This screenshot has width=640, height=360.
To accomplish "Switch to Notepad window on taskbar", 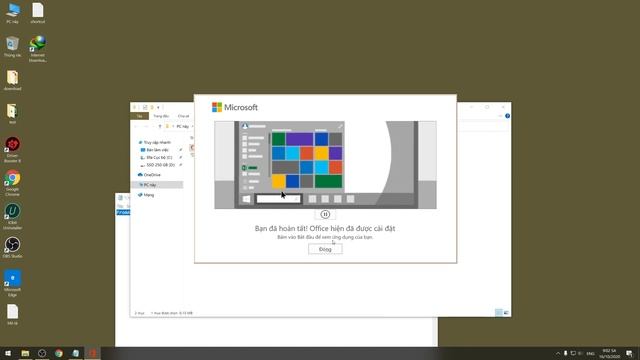I will pos(76,353).
